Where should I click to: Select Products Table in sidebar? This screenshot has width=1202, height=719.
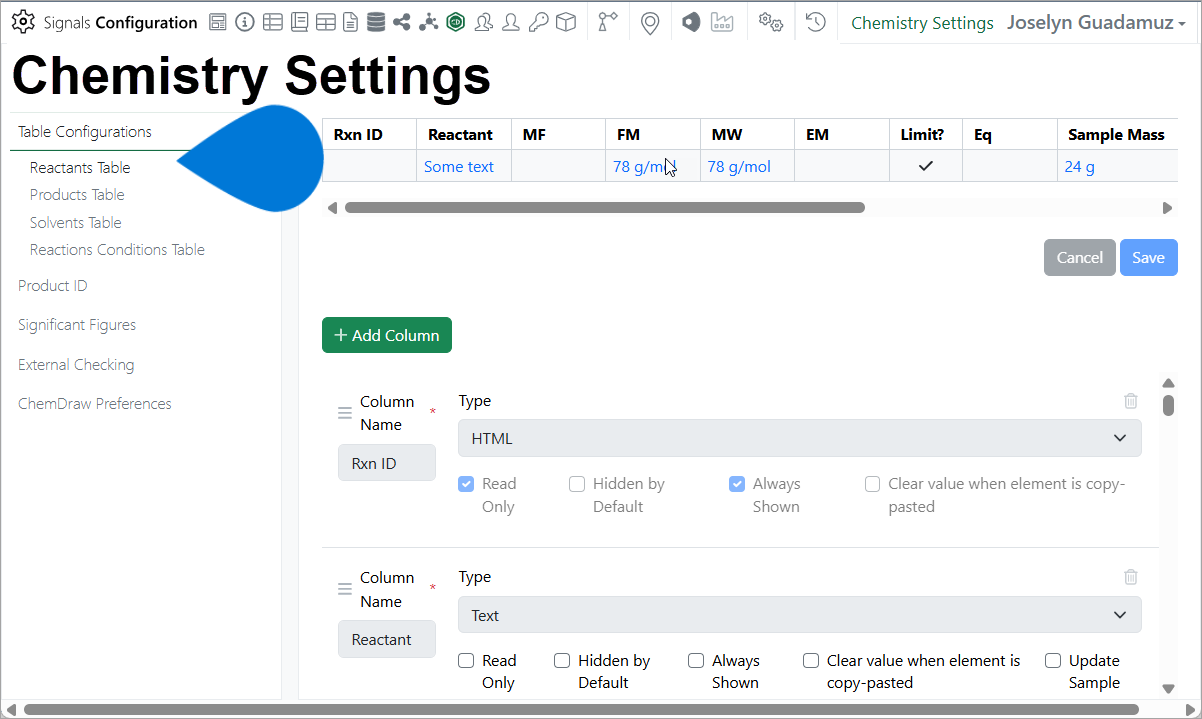pos(77,195)
